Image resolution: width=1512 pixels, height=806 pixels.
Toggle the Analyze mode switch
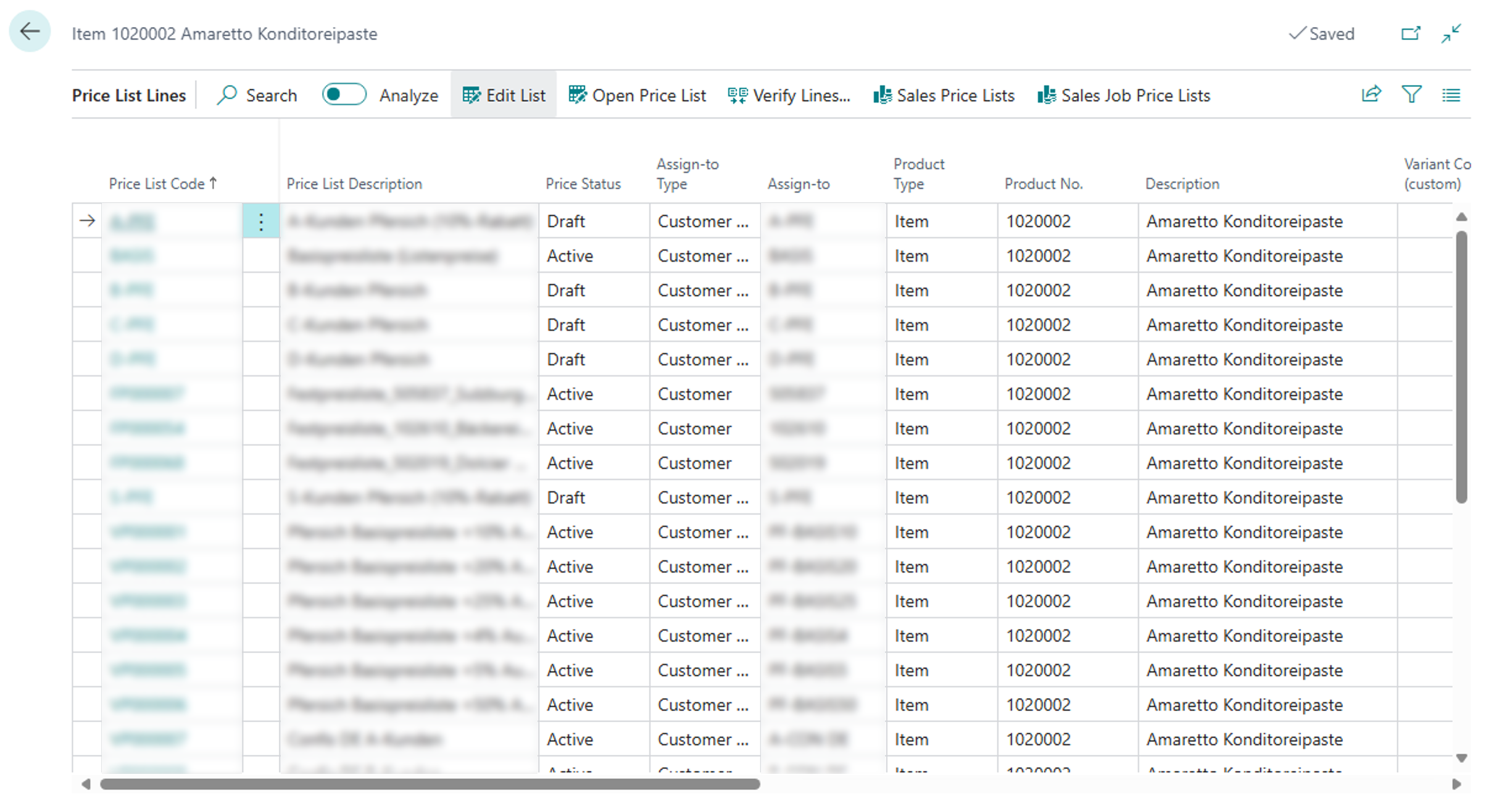coord(344,94)
